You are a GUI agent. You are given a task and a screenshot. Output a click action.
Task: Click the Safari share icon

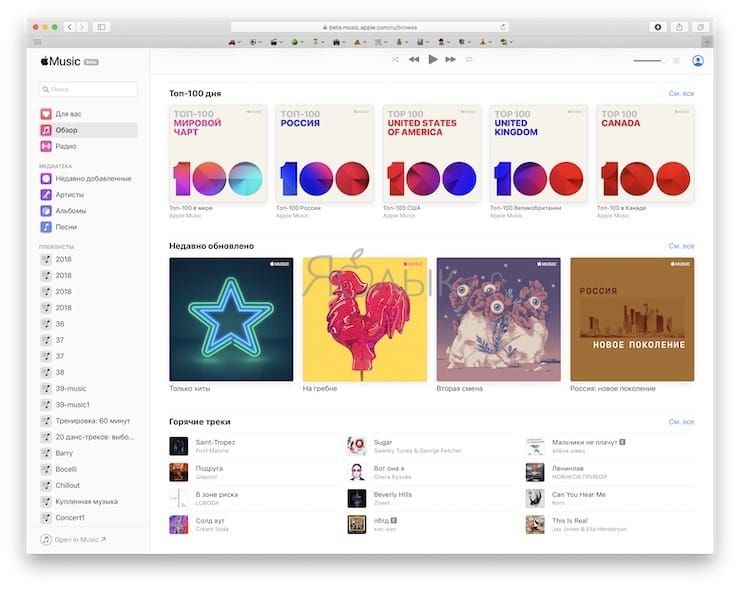coord(679,27)
